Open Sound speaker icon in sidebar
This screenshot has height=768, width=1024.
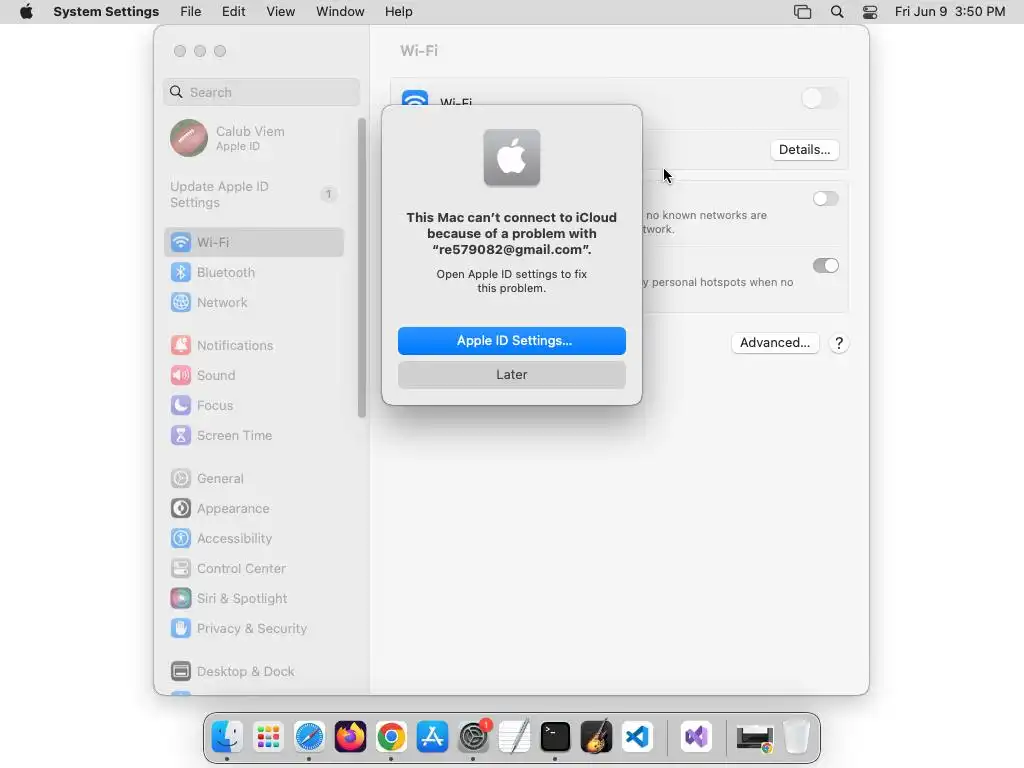coord(181,376)
